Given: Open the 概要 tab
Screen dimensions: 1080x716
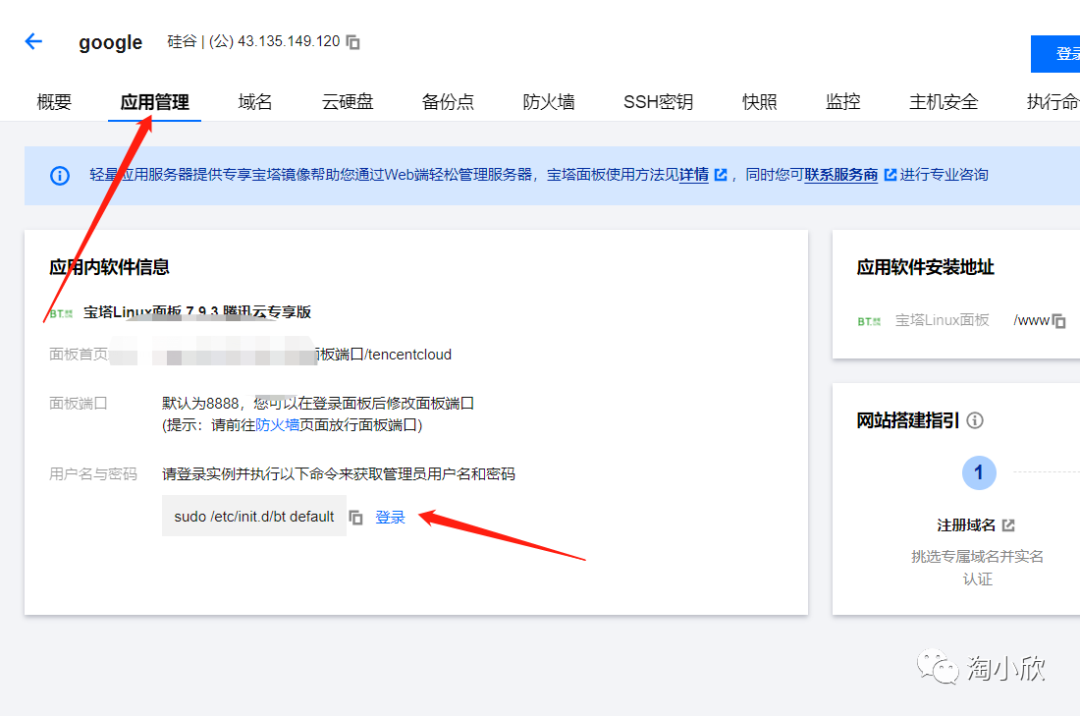Looking at the screenshot, I should [x=54, y=102].
